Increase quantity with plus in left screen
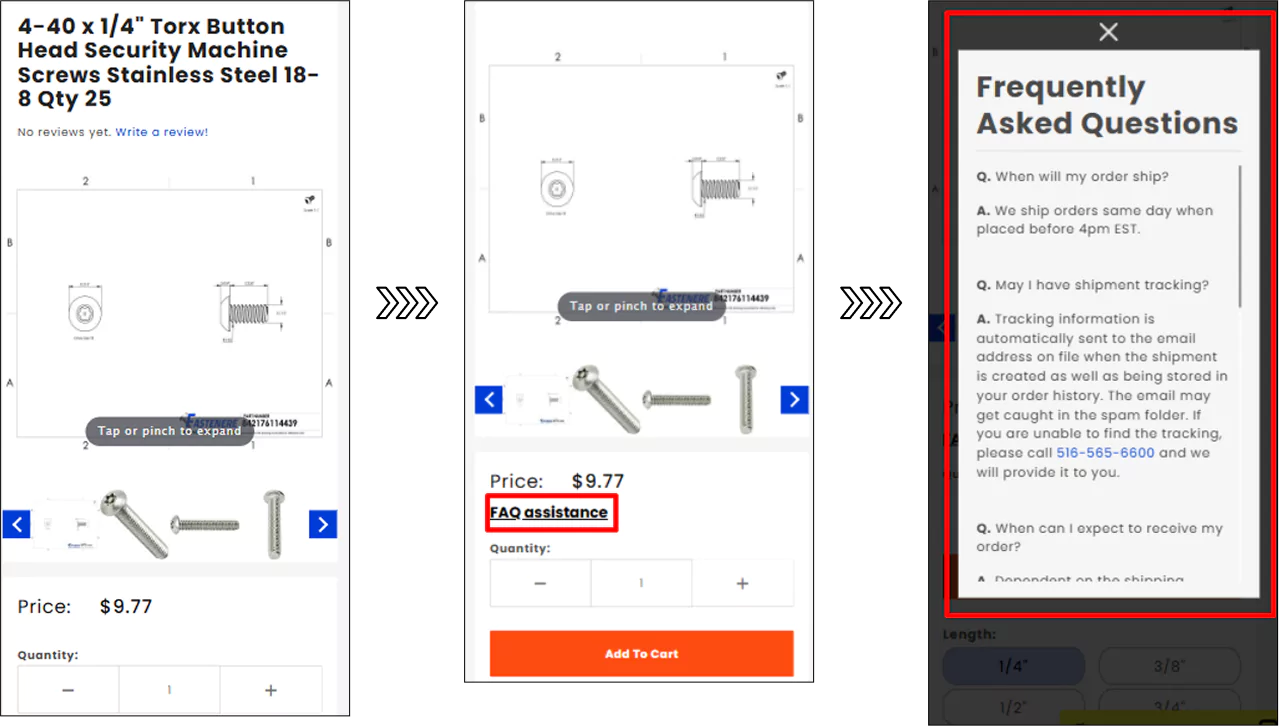The width and height of the screenshot is (1279, 726). 271,690
